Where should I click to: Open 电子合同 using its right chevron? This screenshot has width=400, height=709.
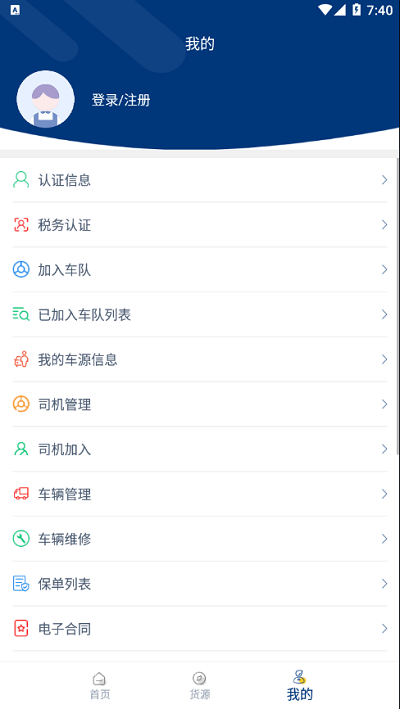tap(385, 629)
